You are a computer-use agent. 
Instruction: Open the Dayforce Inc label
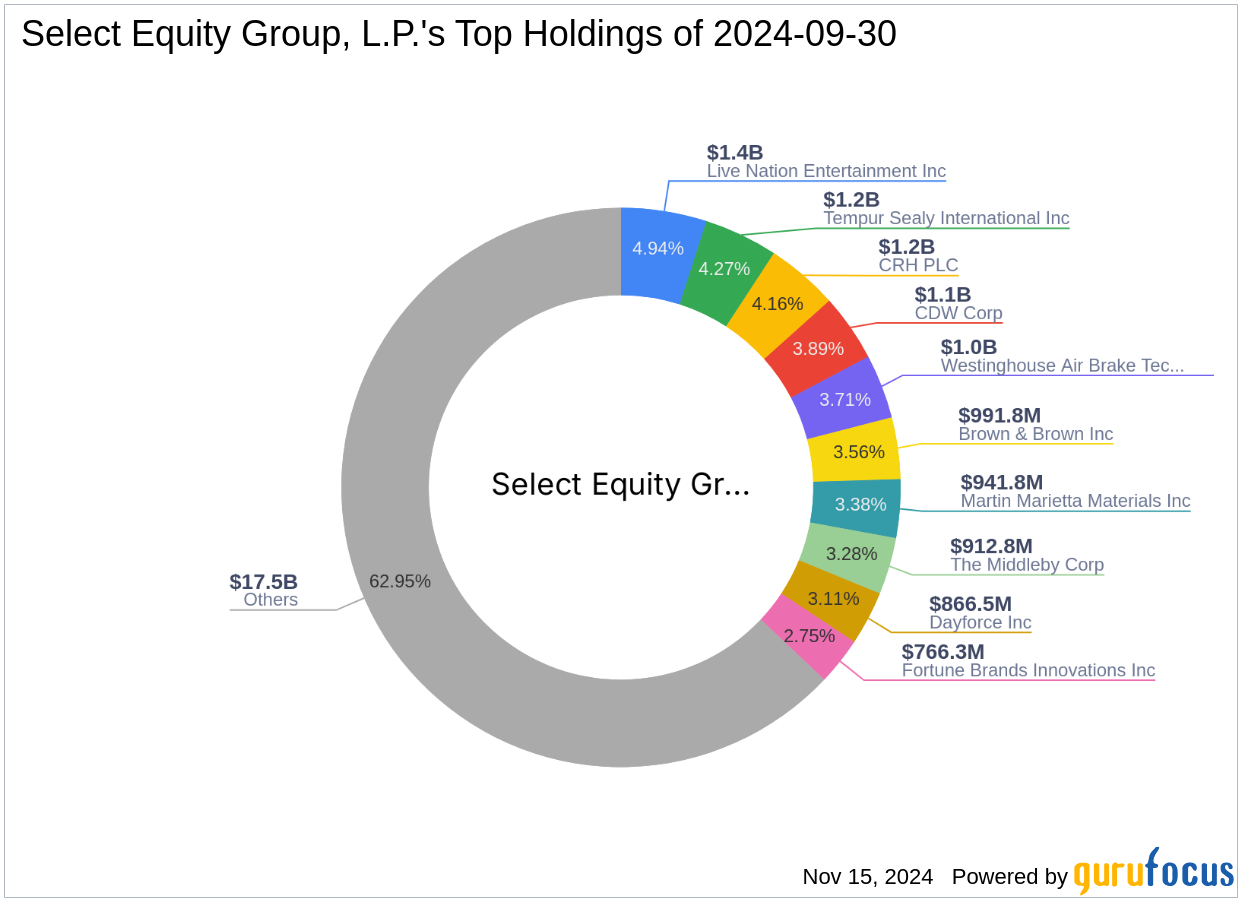click(980, 621)
